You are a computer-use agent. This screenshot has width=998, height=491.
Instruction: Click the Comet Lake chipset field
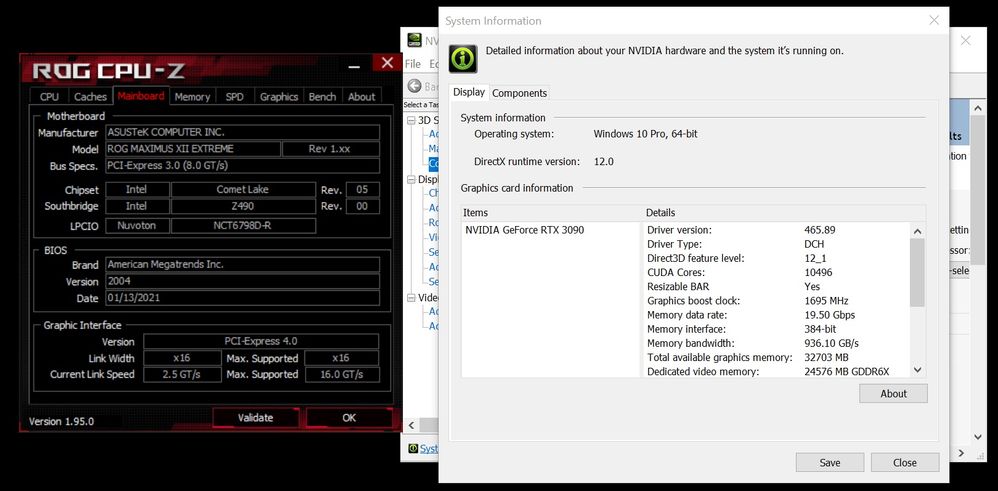[x=243, y=190]
